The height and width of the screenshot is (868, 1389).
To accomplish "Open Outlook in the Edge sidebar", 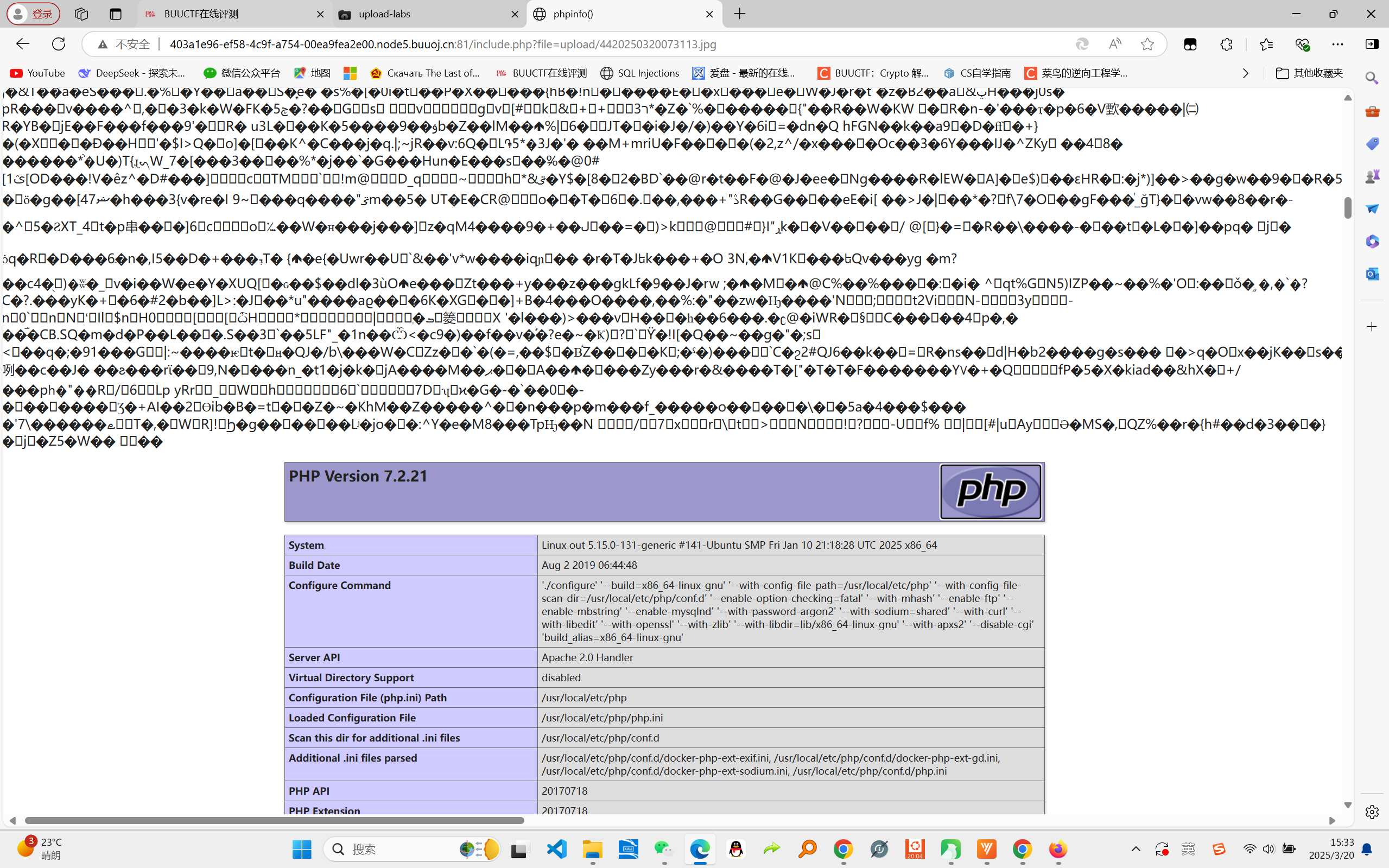I will pyautogui.click(x=1372, y=274).
